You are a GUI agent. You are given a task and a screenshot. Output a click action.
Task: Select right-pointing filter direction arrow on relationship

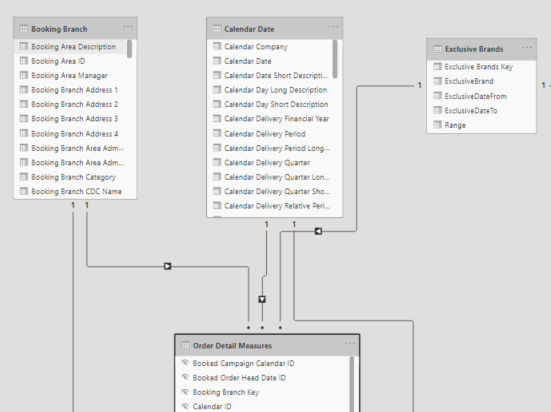coord(168,266)
